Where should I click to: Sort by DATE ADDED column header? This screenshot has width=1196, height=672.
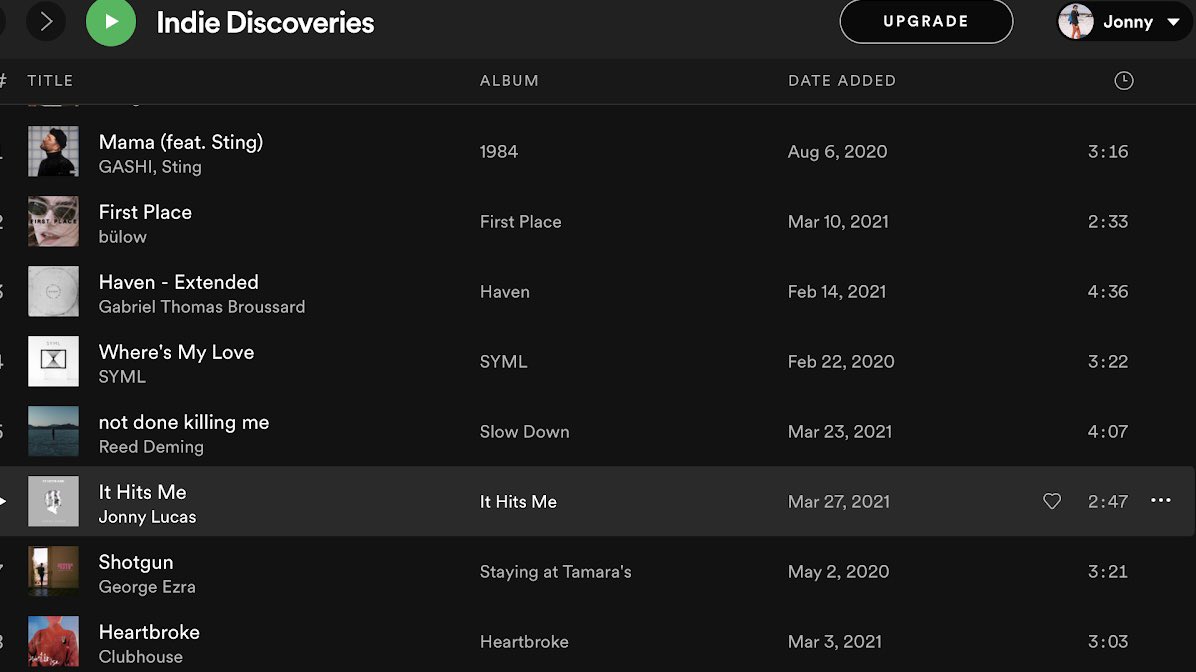tap(841, 80)
